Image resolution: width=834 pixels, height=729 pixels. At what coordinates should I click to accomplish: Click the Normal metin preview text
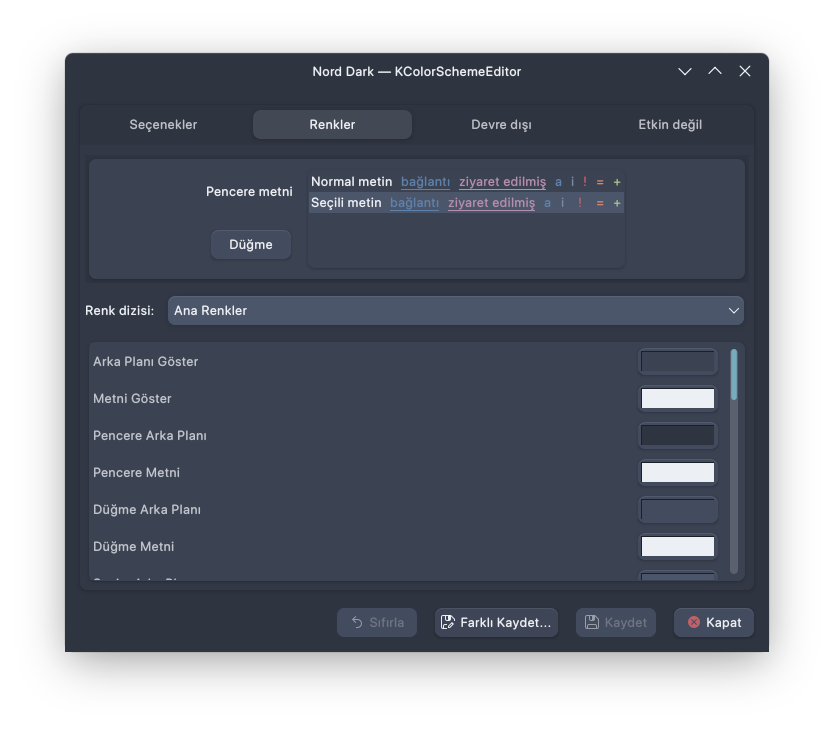click(352, 182)
